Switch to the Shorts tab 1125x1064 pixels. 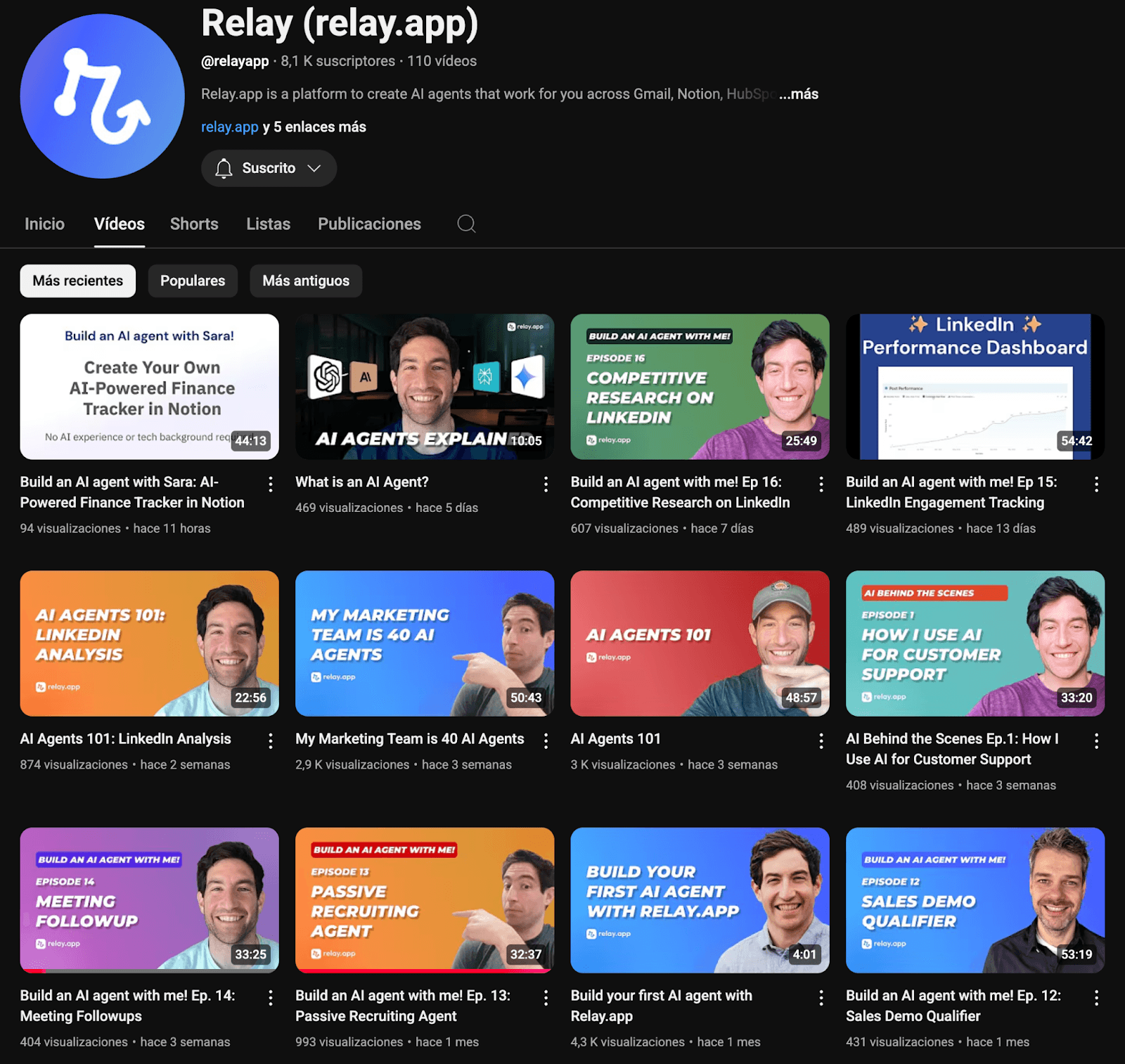pyautogui.click(x=194, y=224)
